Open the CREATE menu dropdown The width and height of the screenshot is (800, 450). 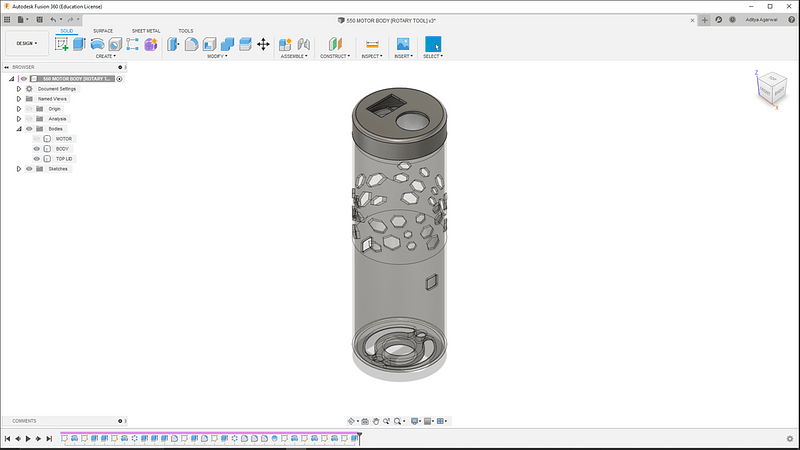click(x=106, y=56)
